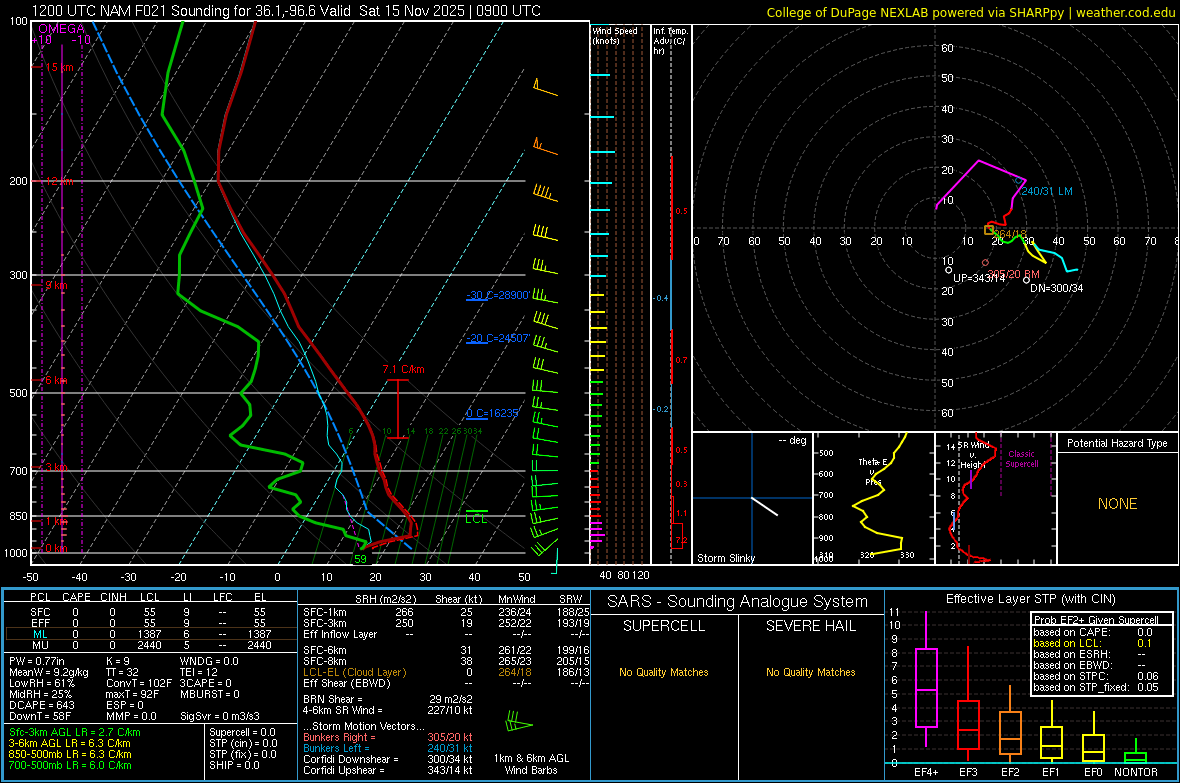Click the 'UP=343/14' Corfidi label on hodograph
This screenshot has width=1180, height=783.
point(979,278)
